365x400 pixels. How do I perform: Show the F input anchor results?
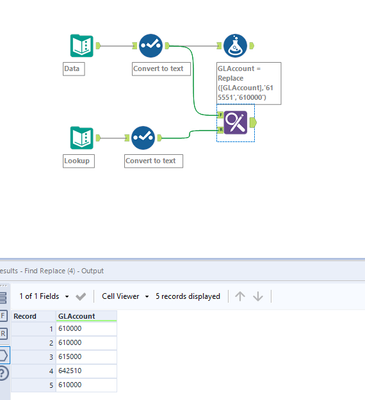(3, 316)
